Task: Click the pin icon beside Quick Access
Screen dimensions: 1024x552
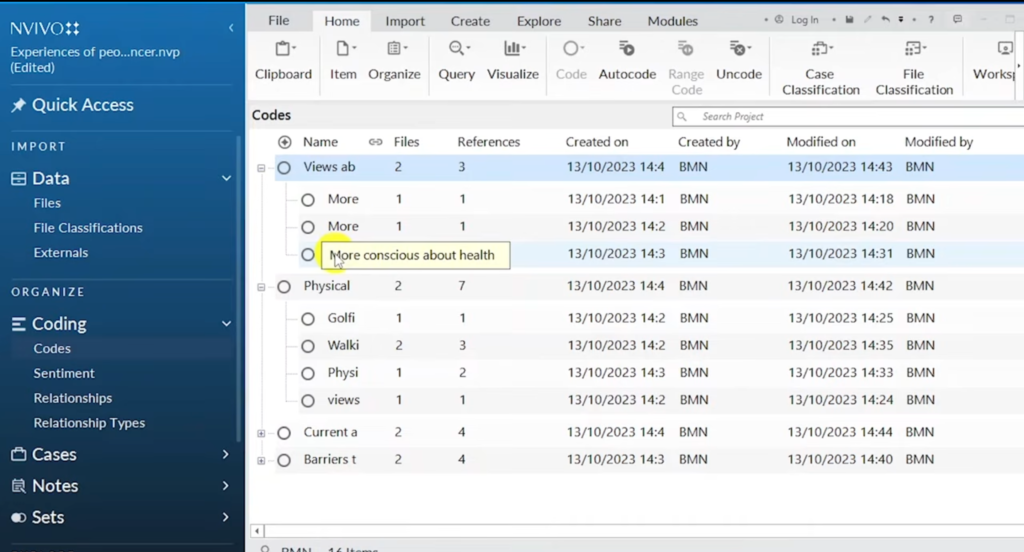Action: coord(18,105)
